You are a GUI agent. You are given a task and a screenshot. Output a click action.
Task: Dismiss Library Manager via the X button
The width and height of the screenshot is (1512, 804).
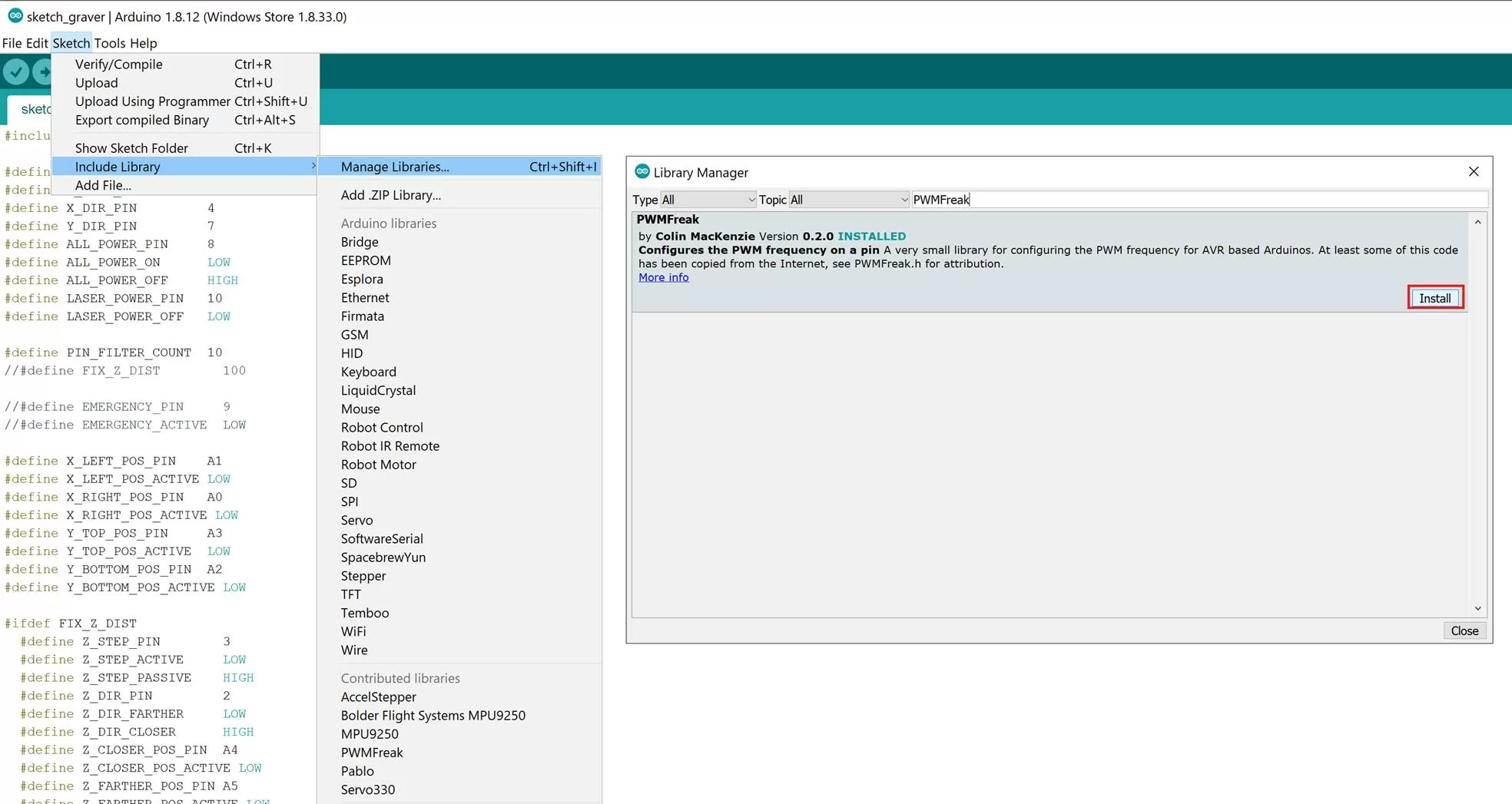1474,171
